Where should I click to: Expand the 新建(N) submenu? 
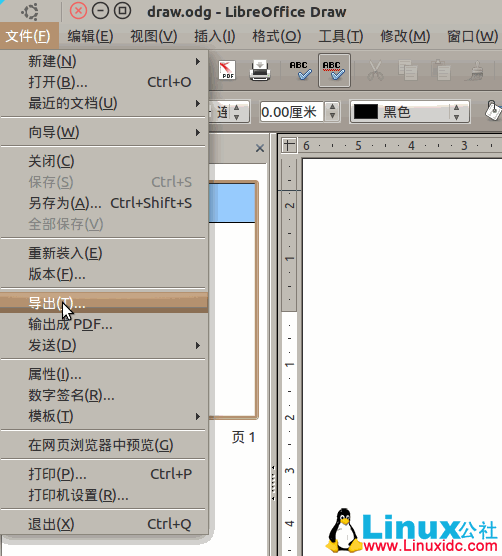point(104,61)
